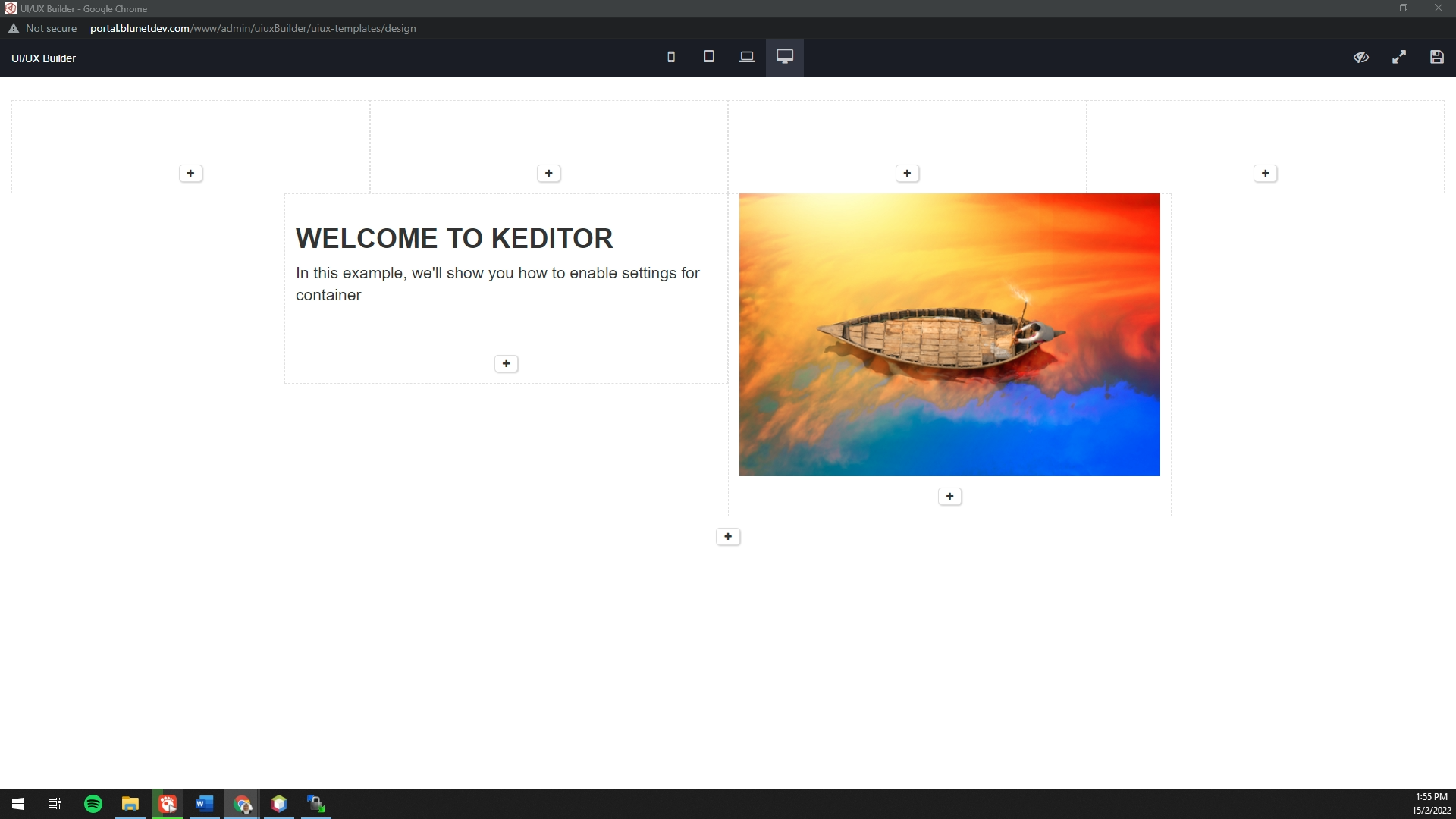Open Word from the taskbar
Image resolution: width=1456 pixels, height=819 pixels.
click(204, 804)
